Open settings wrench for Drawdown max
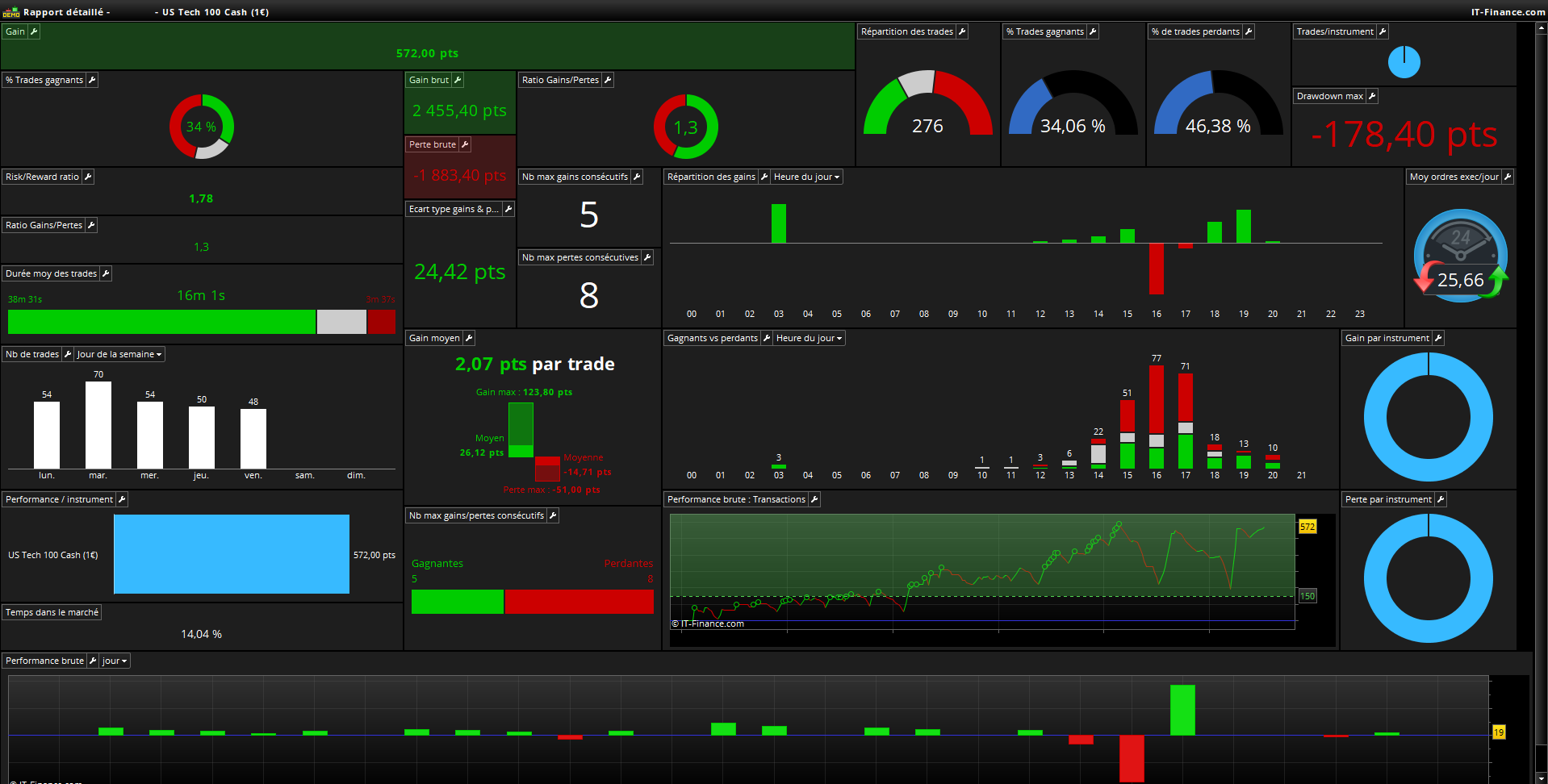This screenshot has width=1548, height=784. (x=1371, y=96)
